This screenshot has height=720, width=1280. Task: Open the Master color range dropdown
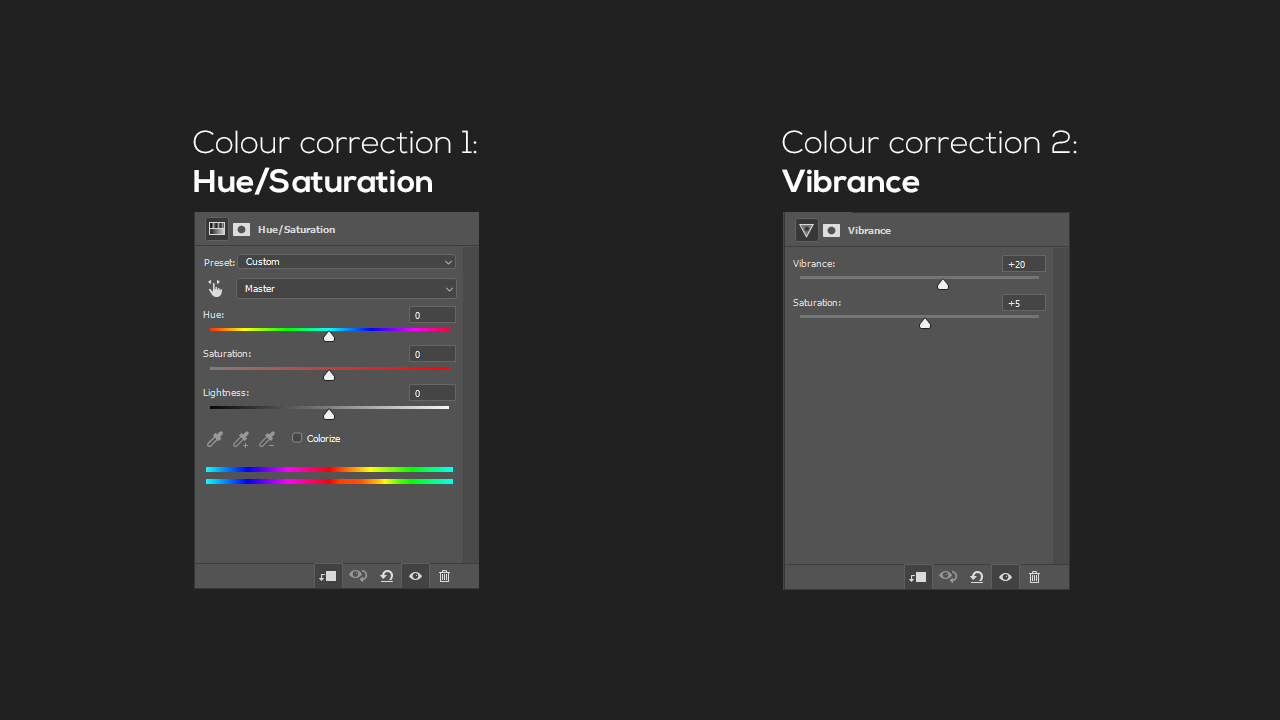(x=346, y=288)
